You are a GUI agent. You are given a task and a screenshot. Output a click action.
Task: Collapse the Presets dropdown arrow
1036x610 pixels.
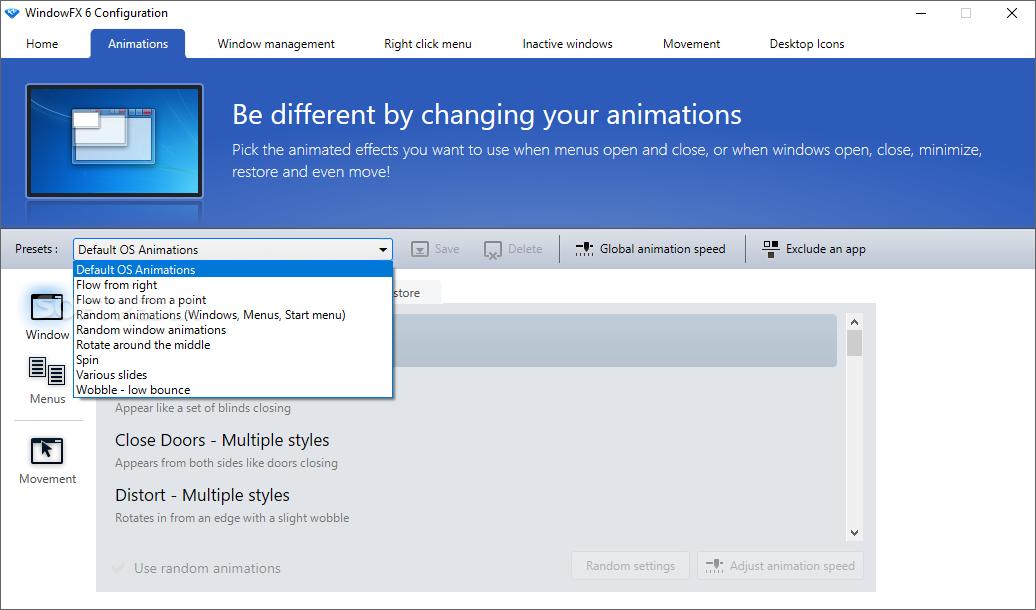pos(383,250)
